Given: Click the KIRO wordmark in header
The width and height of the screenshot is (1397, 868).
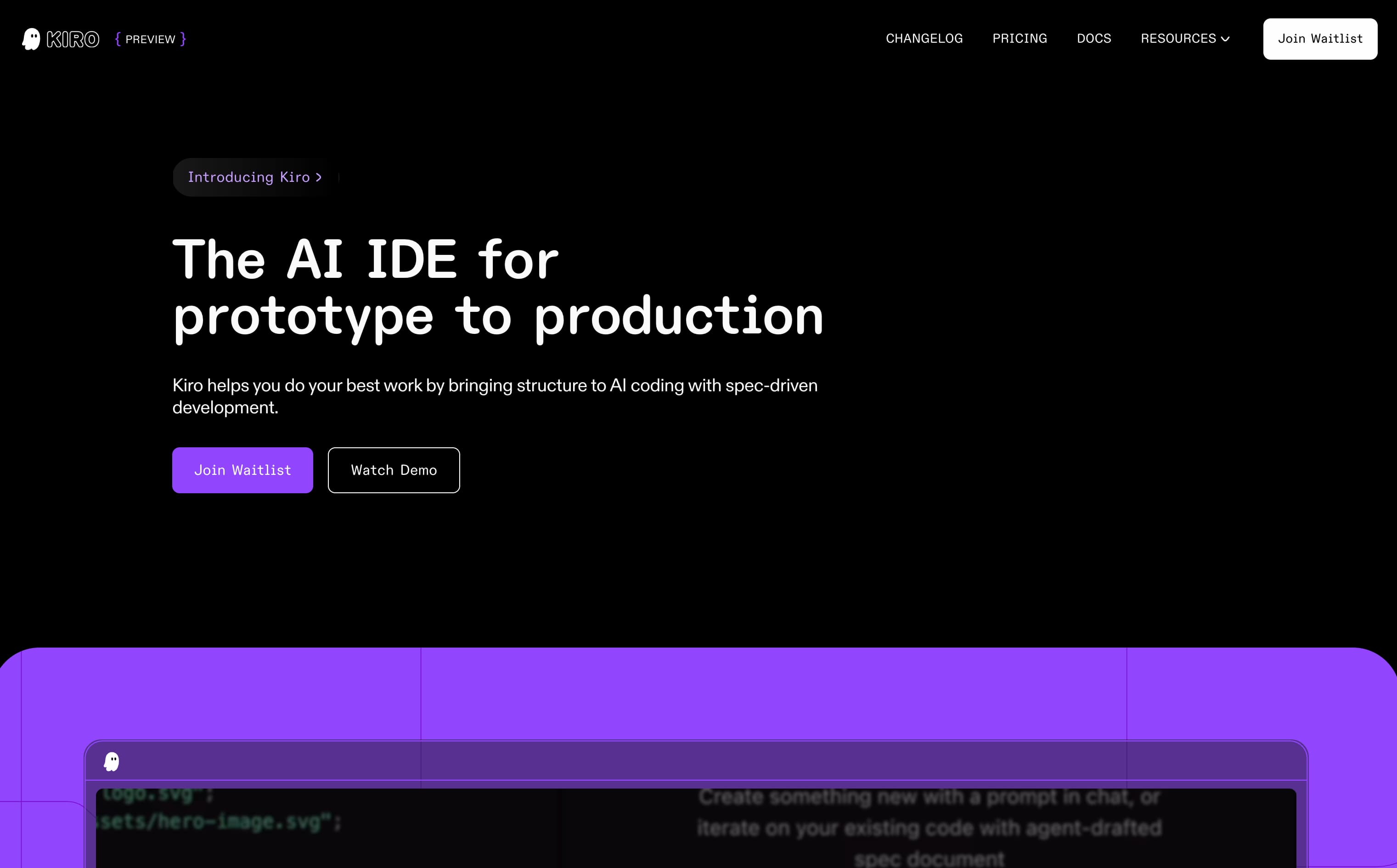Looking at the screenshot, I should click(73, 39).
